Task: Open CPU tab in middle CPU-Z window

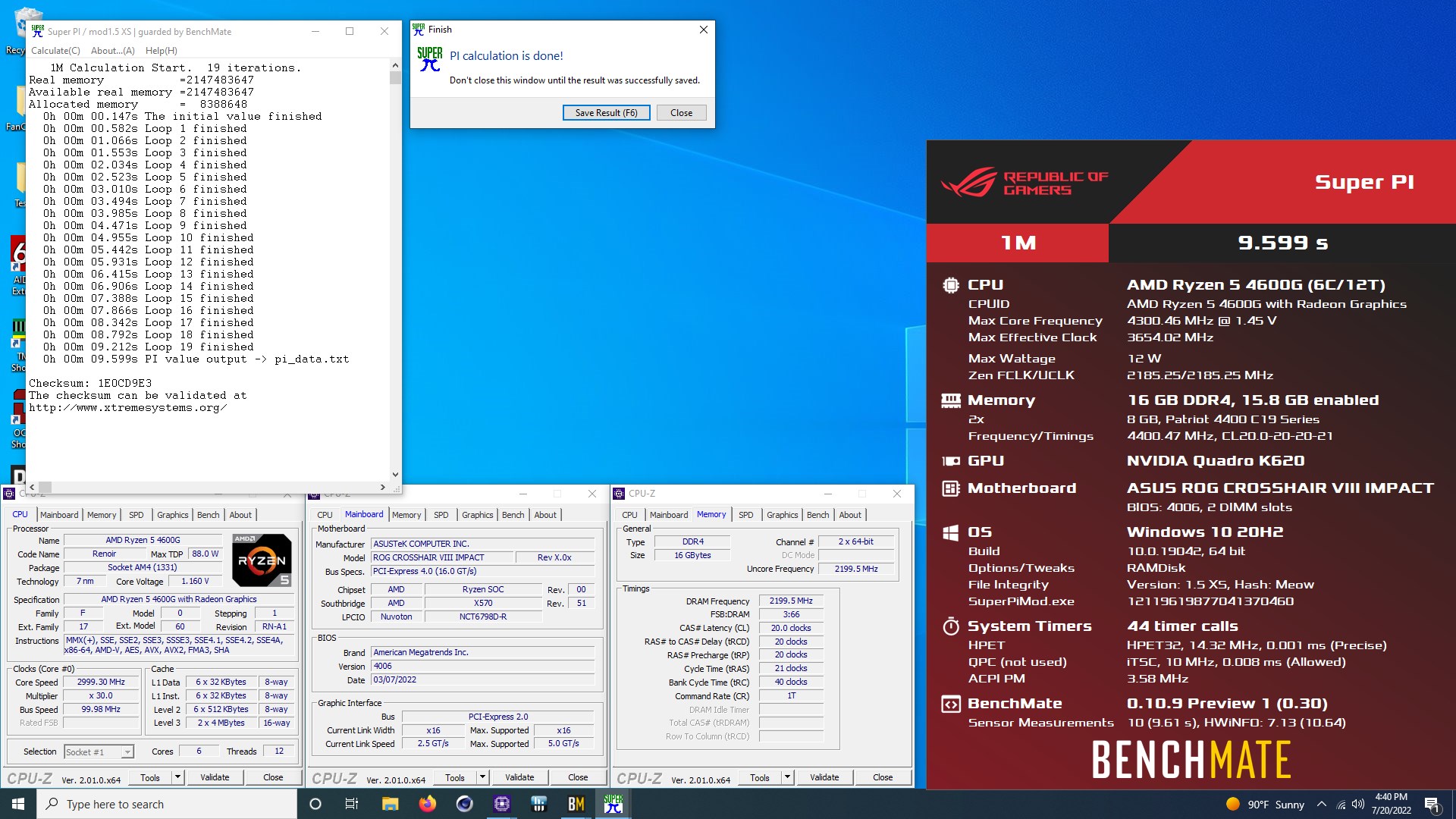Action: (325, 515)
